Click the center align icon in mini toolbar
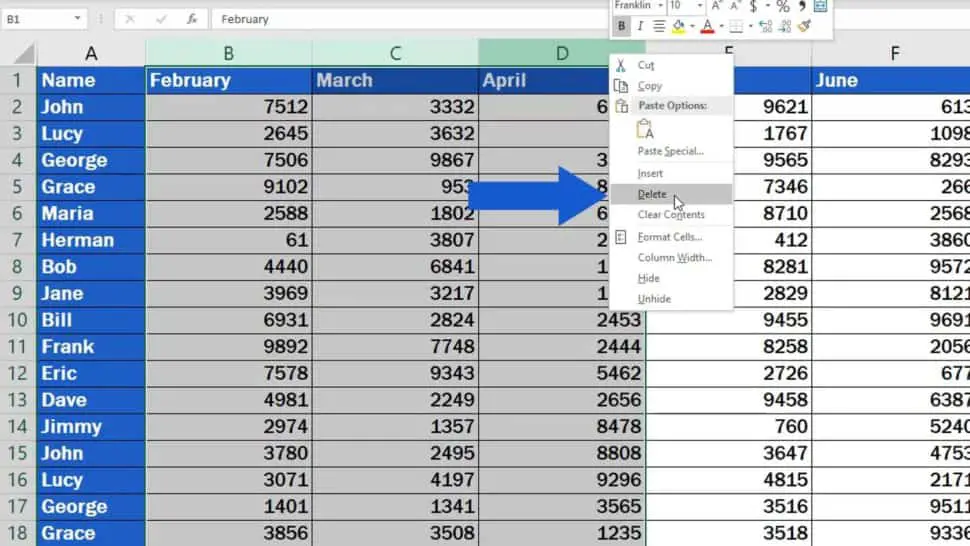This screenshot has height=546, width=970. click(x=659, y=27)
